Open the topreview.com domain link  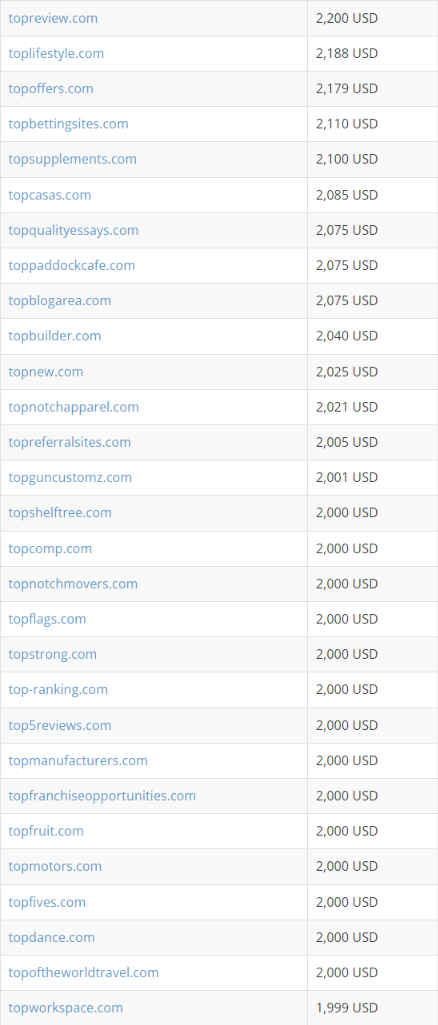click(53, 18)
